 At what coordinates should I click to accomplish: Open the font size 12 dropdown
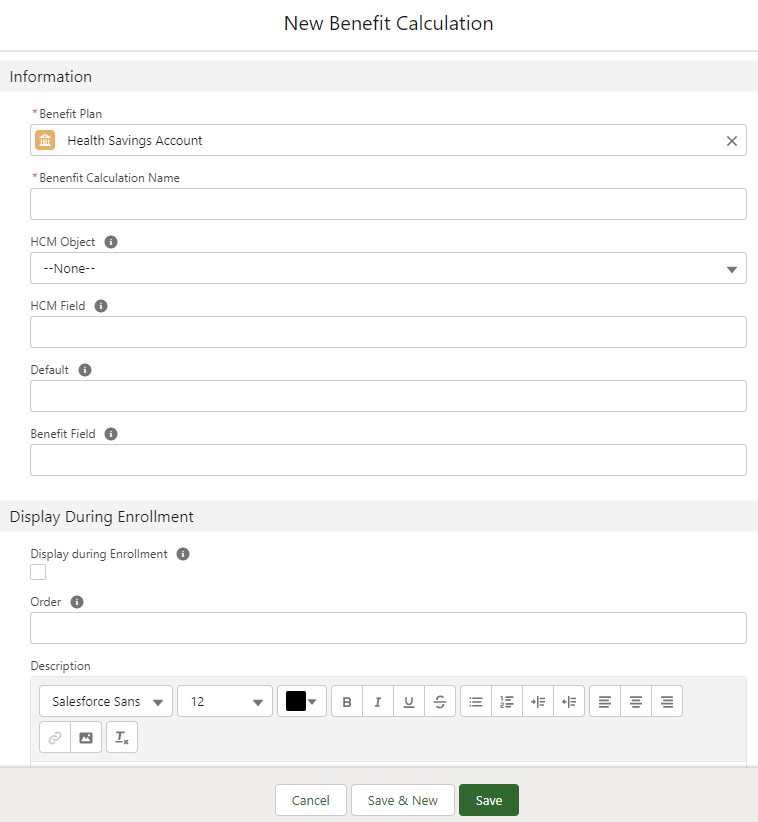224,701
